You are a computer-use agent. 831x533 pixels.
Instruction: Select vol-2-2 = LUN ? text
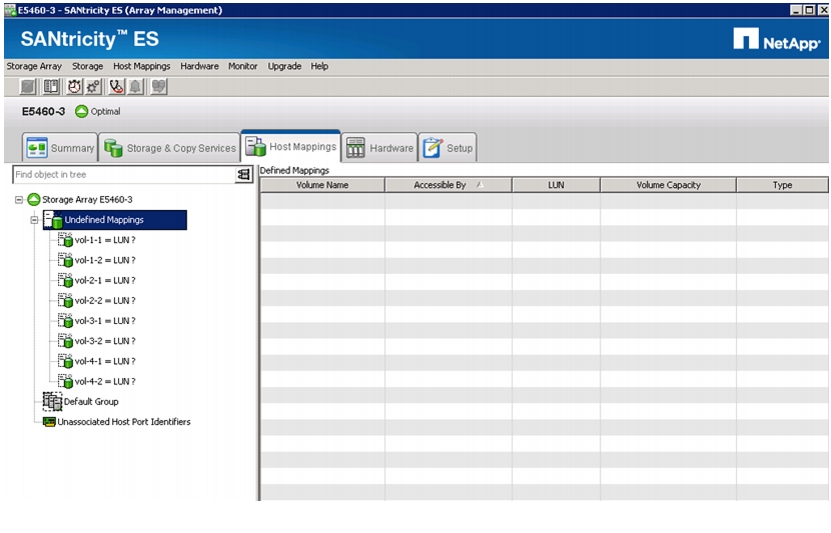(x=105, y=300)
